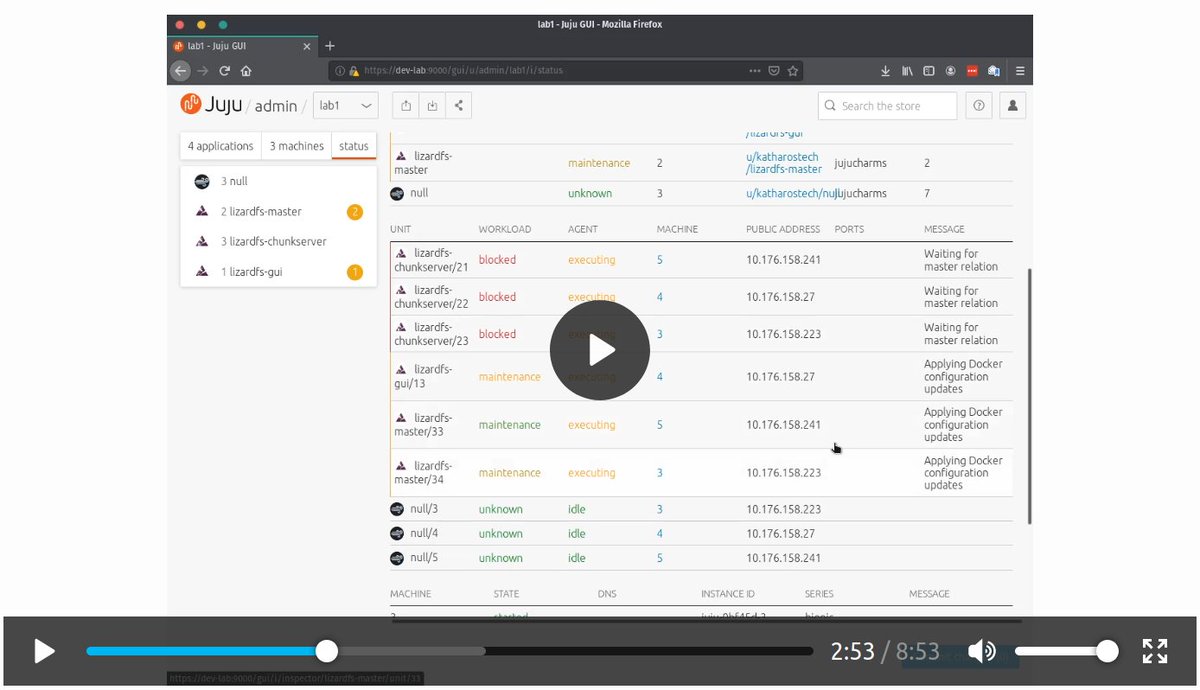
Task: Click the Juju logo
Action: 211,104
